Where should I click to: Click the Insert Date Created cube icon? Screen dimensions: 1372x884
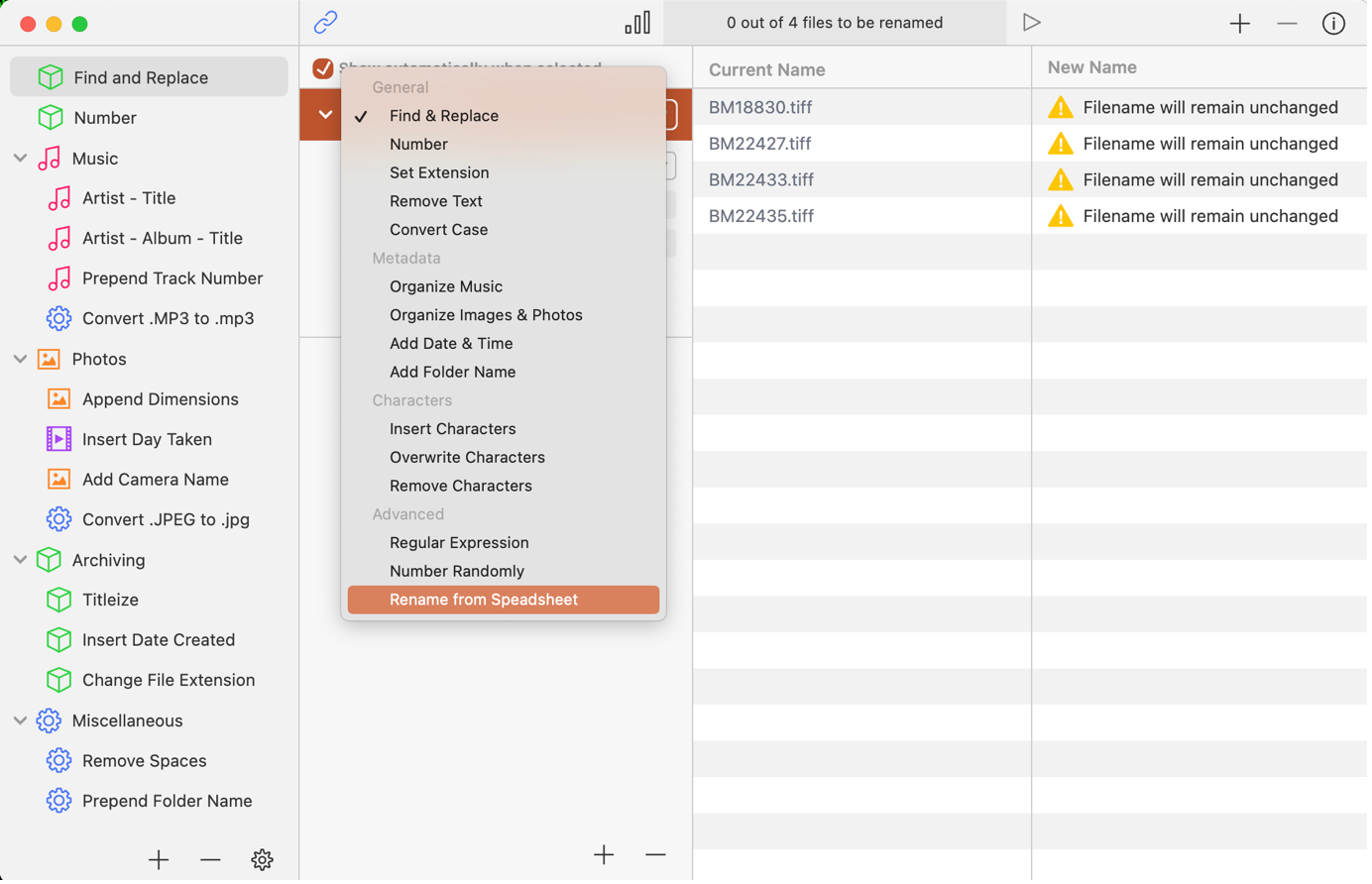59,641
